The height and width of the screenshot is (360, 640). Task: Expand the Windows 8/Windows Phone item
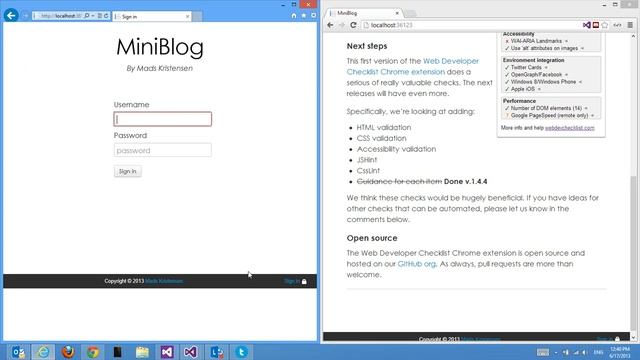[x=580, y=82]
